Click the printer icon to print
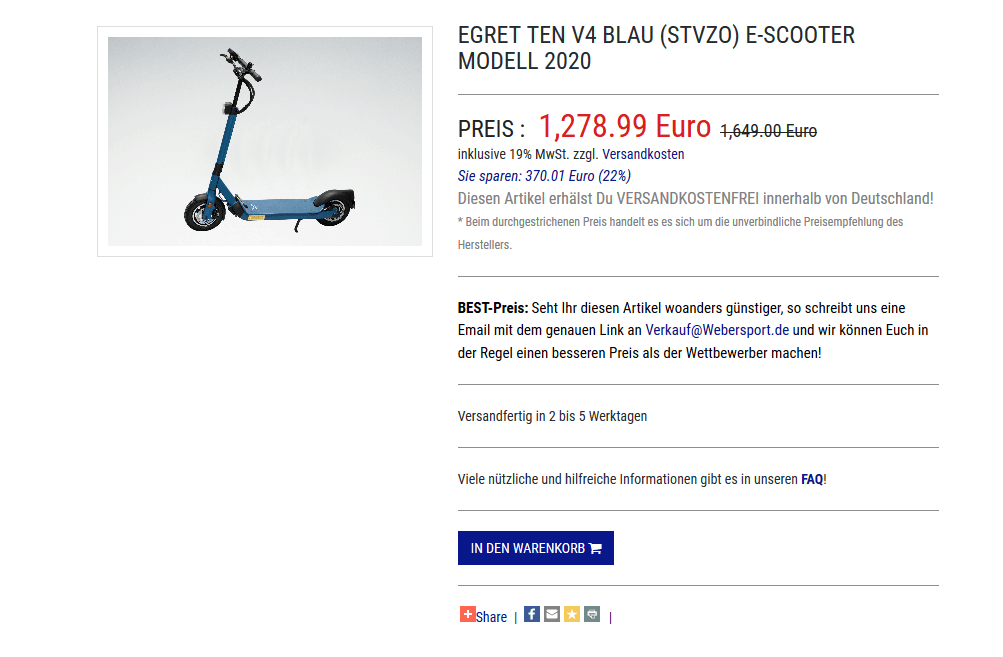The height and width of the screenshot is (657, 1003). (592, 614)
